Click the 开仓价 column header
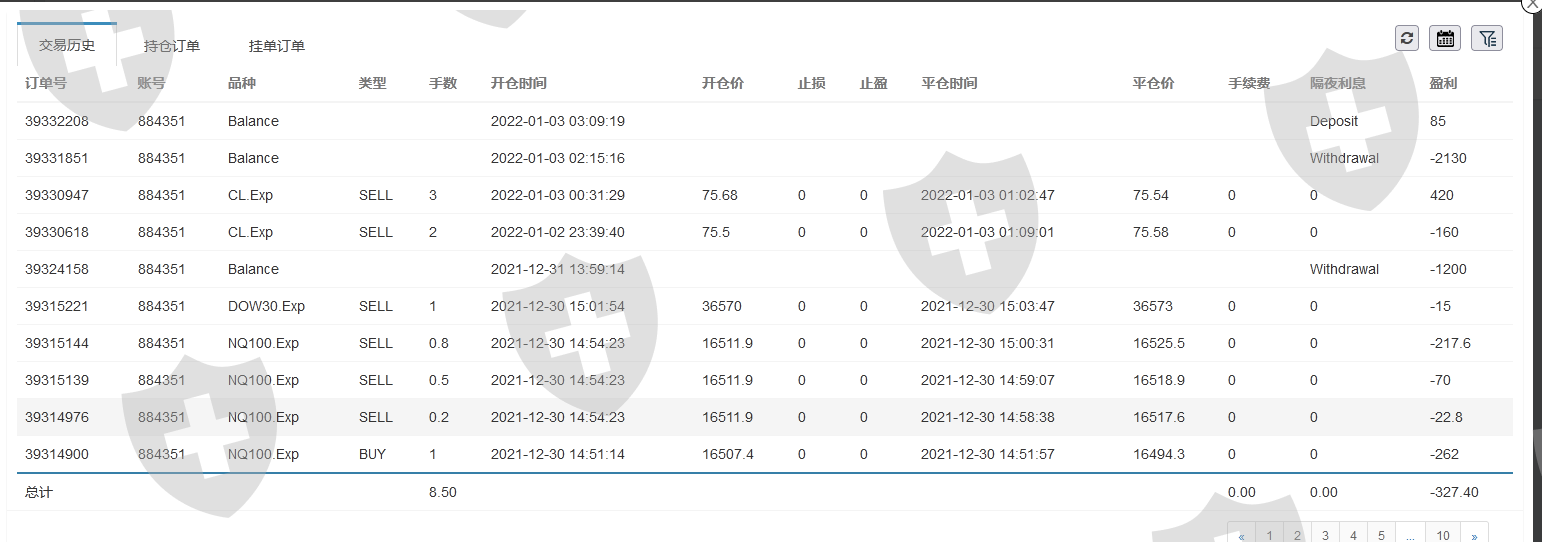1542x542 pixels. click(x=723, y=83)
